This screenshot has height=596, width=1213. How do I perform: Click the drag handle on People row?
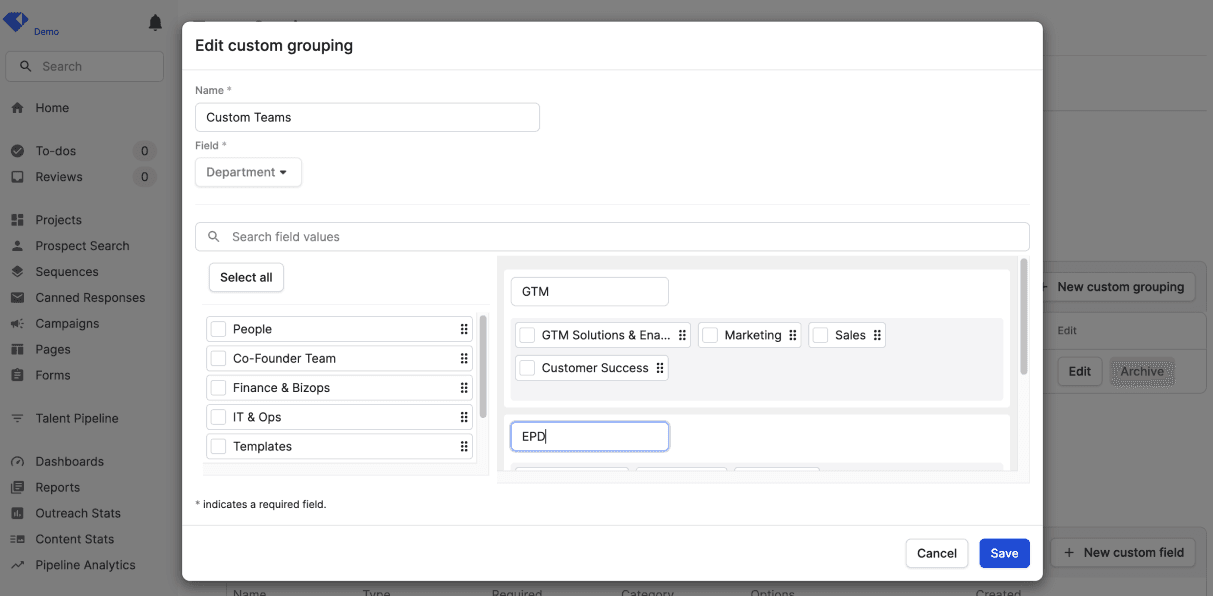coord(464,329)
